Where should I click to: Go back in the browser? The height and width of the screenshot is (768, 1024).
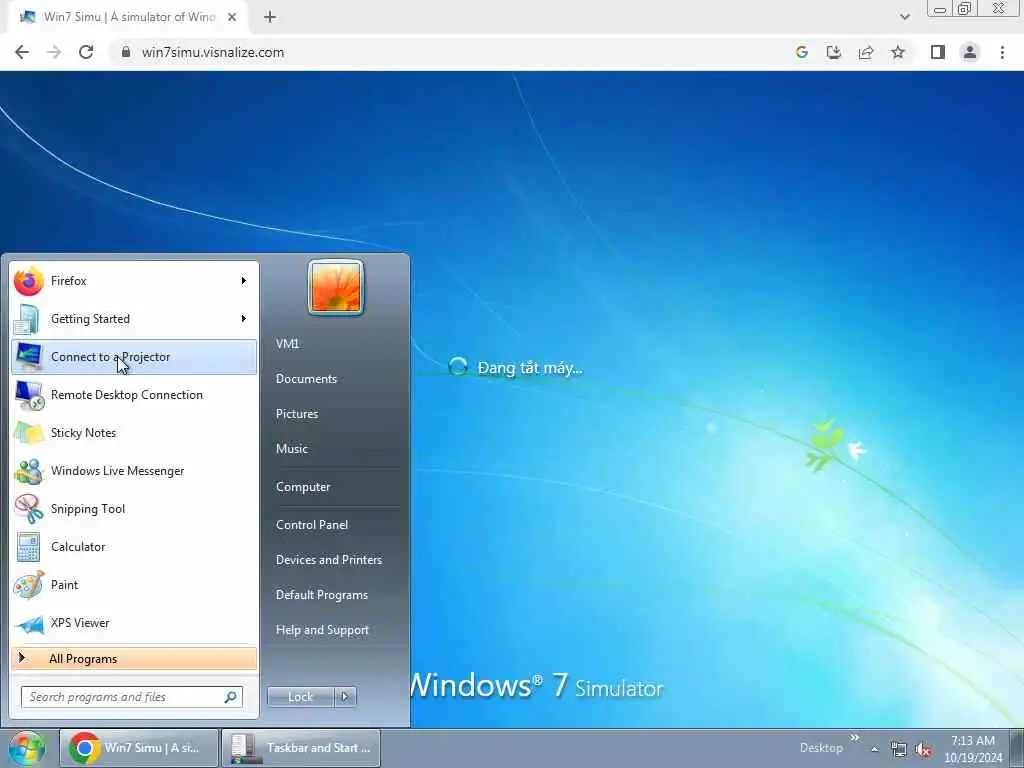pyautogui.click(x=22, y=52)
